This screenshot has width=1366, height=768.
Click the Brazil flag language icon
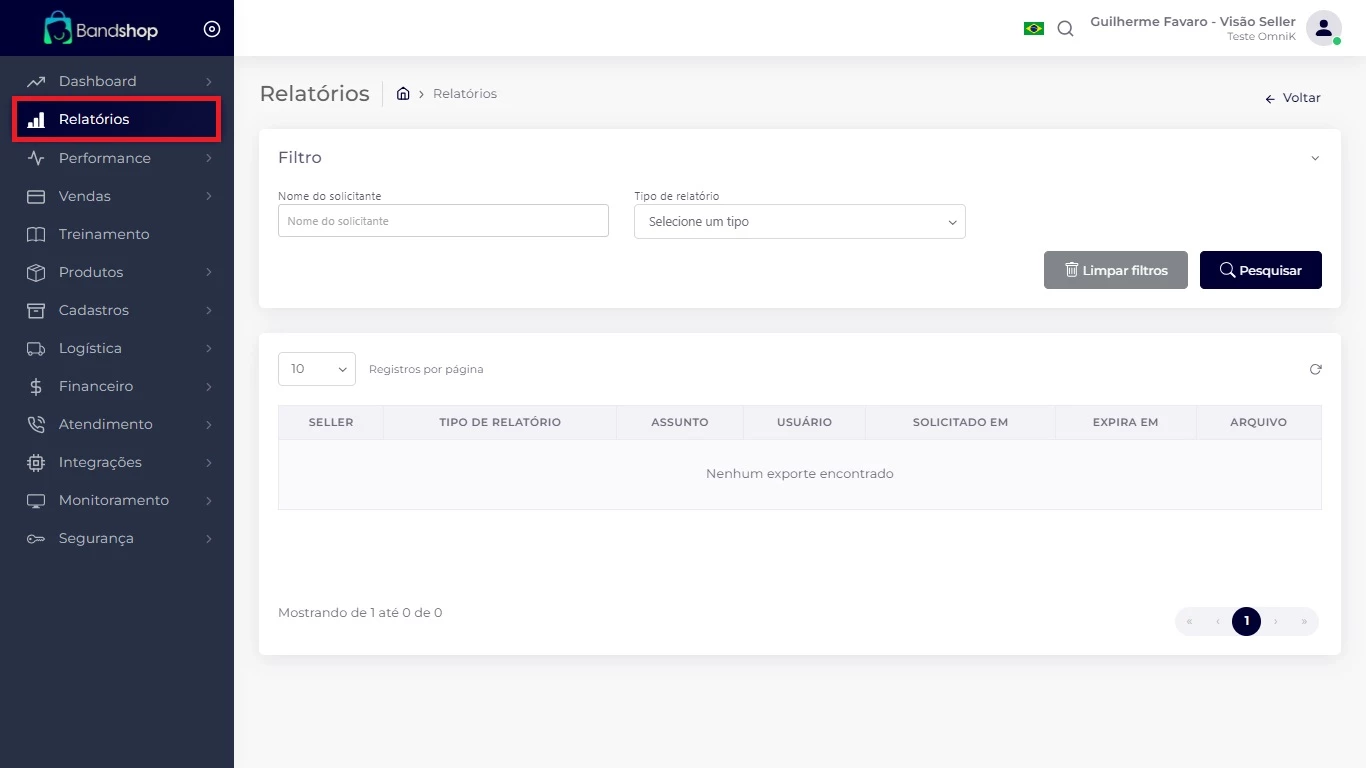1033,29
